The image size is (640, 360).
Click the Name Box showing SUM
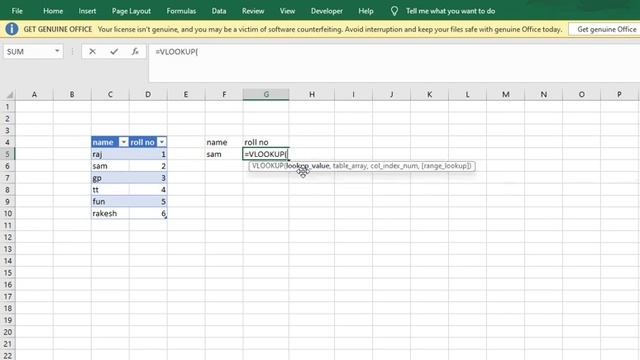pos(28,51)
